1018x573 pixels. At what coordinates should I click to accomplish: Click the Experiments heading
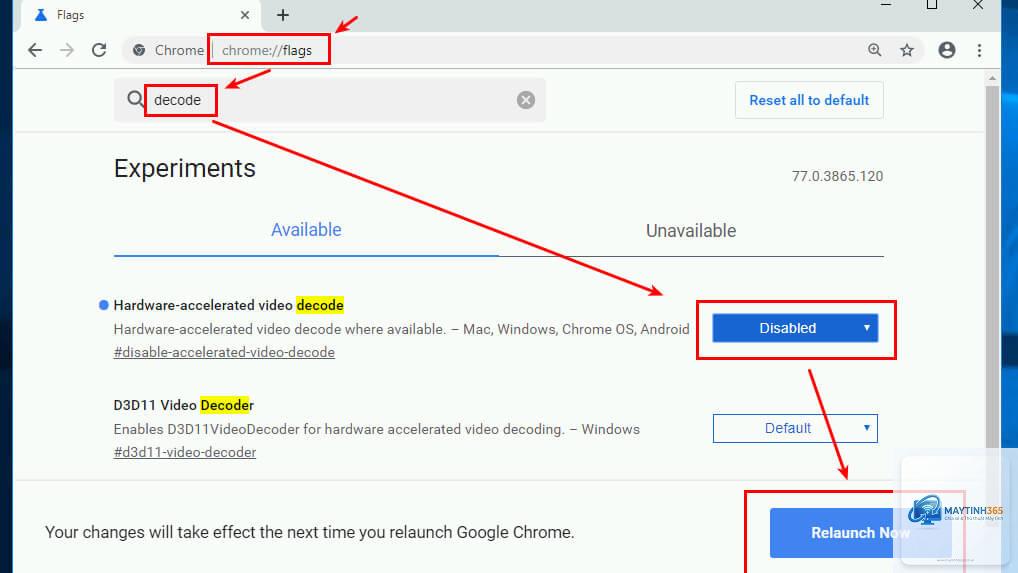point(184,169)
